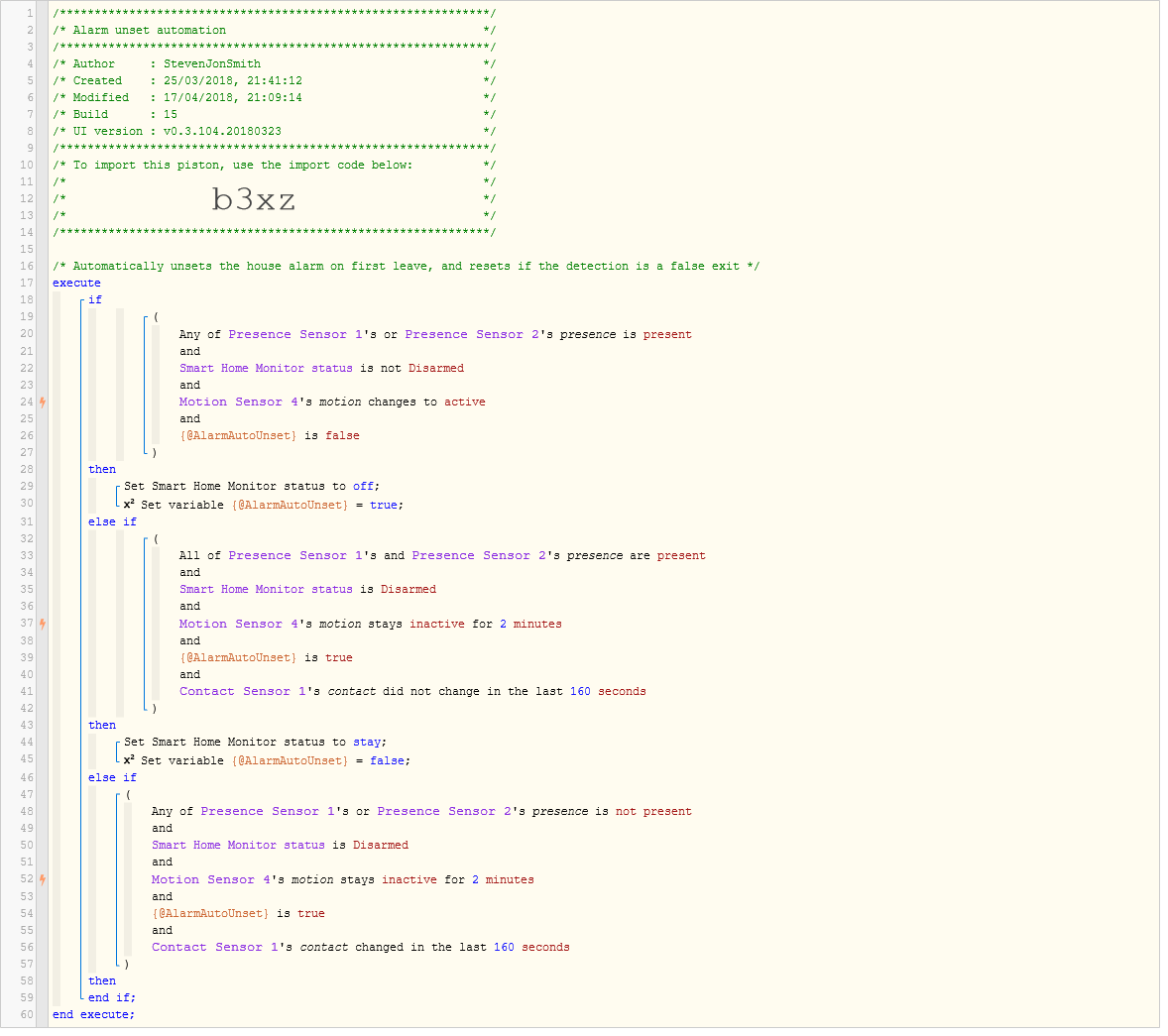
Task: Click 'Smart Home Monitor status is not Disarmed'
Action: click(322, 370)
